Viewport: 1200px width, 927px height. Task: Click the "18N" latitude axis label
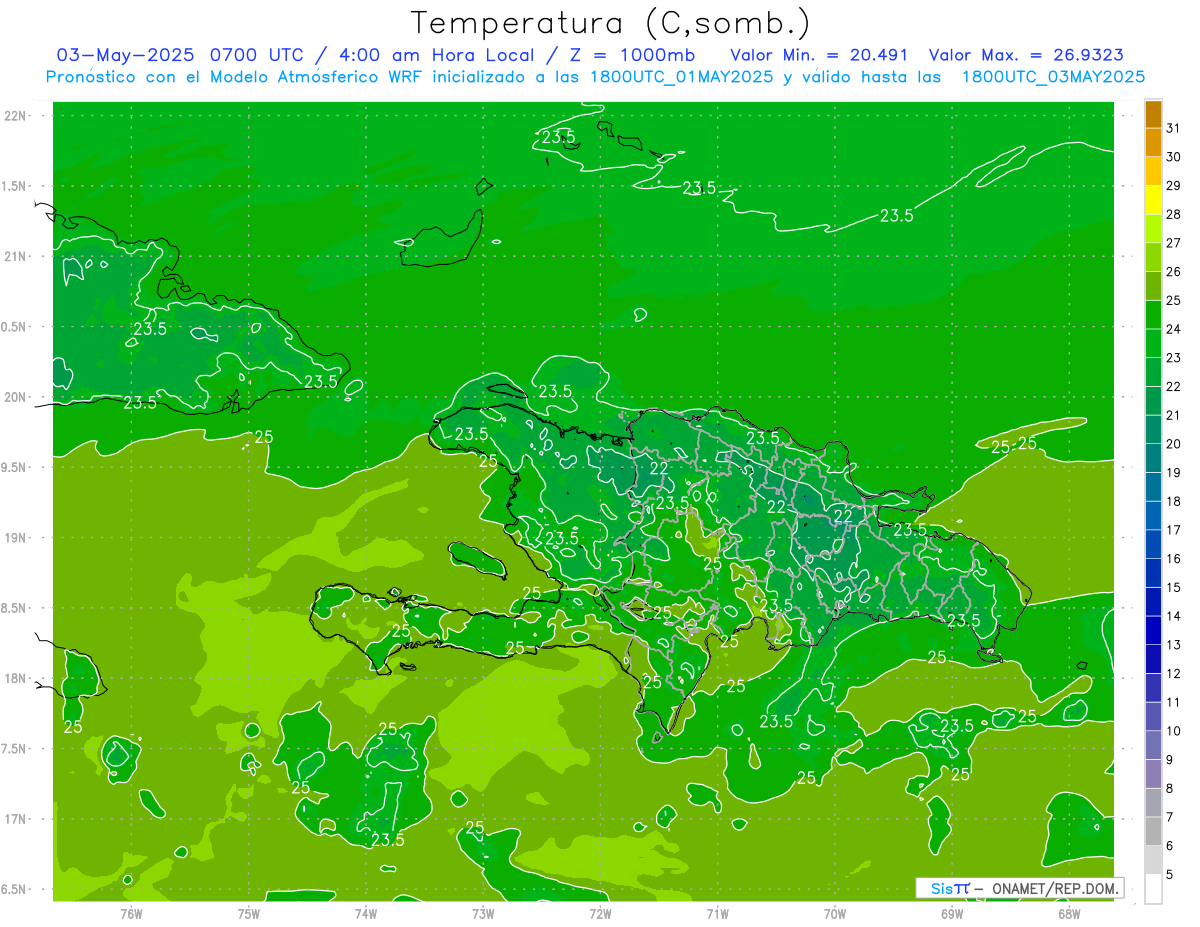(x=15, y=678)
